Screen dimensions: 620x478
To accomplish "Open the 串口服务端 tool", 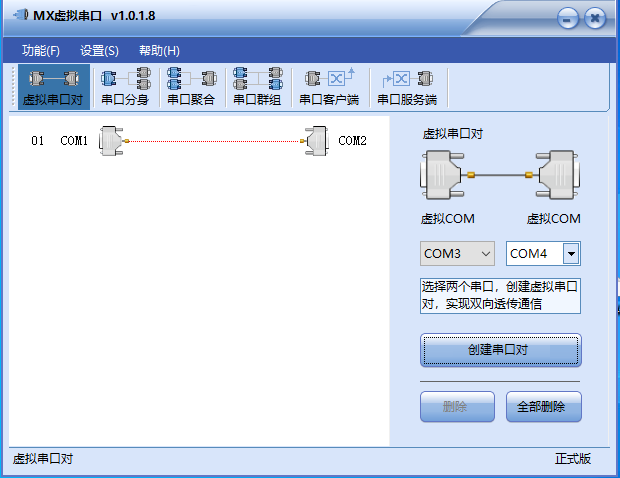I will click(407, 87).
